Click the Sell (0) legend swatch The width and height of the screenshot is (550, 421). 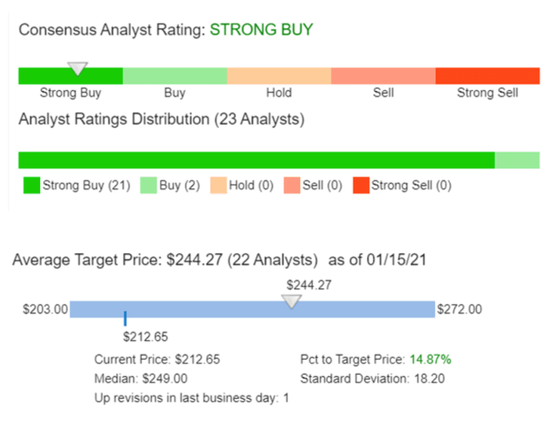click(x=292, y=185)
